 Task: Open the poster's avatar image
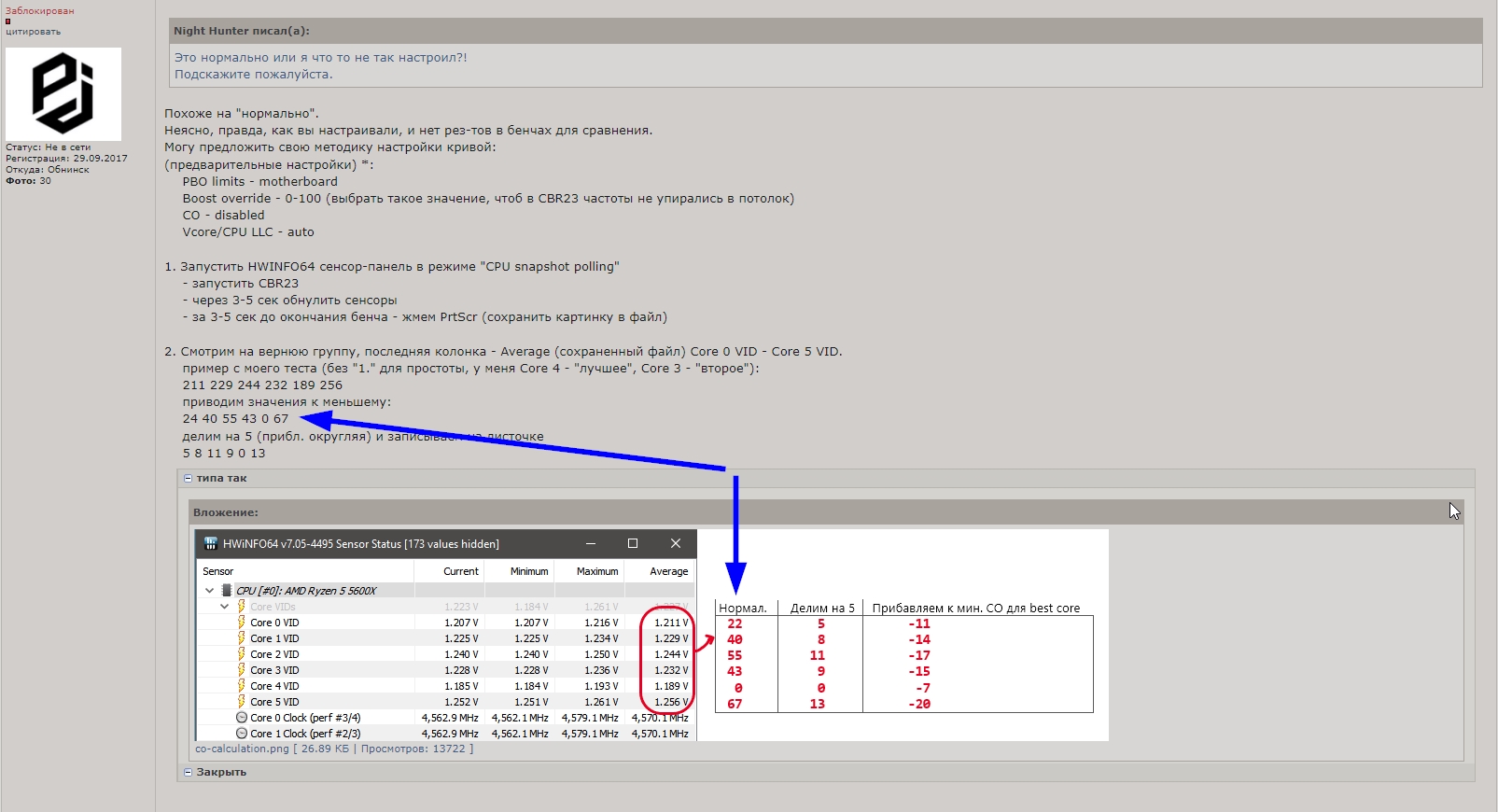63,94
